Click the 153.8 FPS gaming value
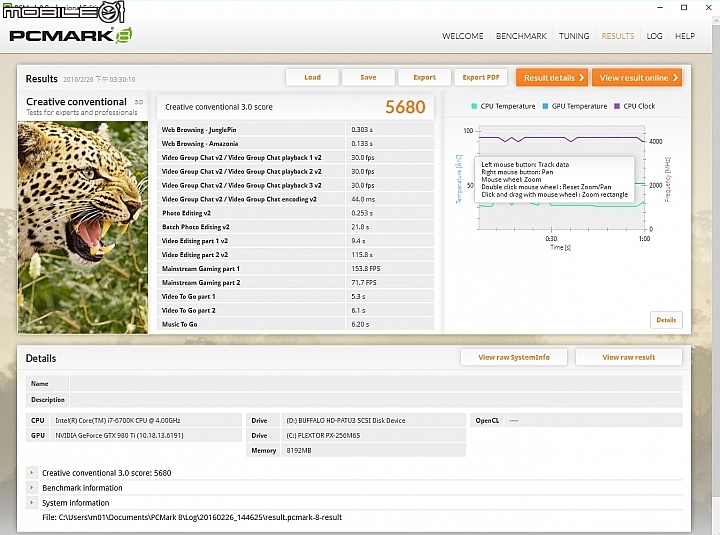 point(366,269)
